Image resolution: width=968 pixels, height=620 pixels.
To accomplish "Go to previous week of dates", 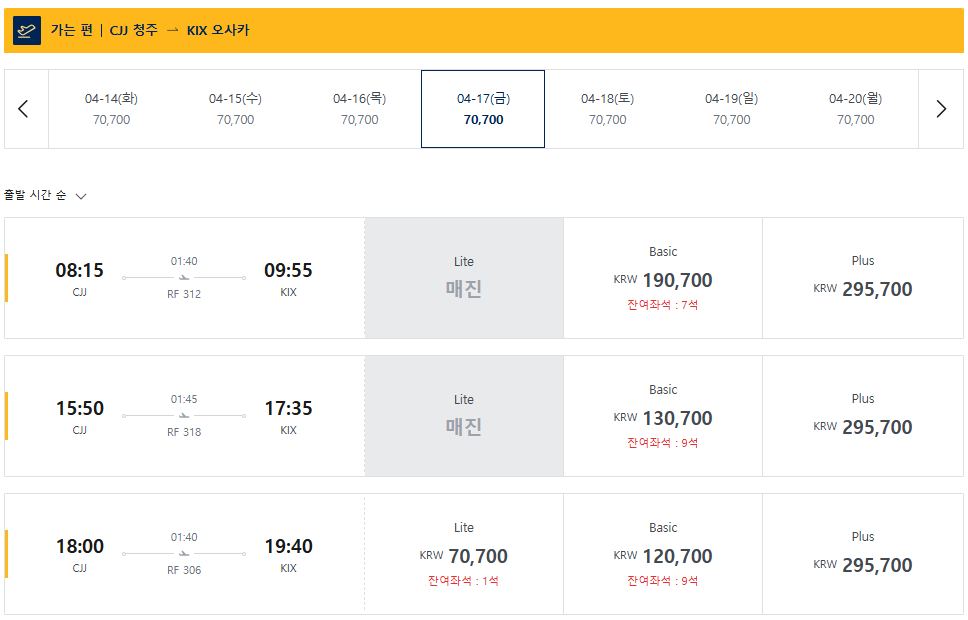I will [x=23, y=109].
